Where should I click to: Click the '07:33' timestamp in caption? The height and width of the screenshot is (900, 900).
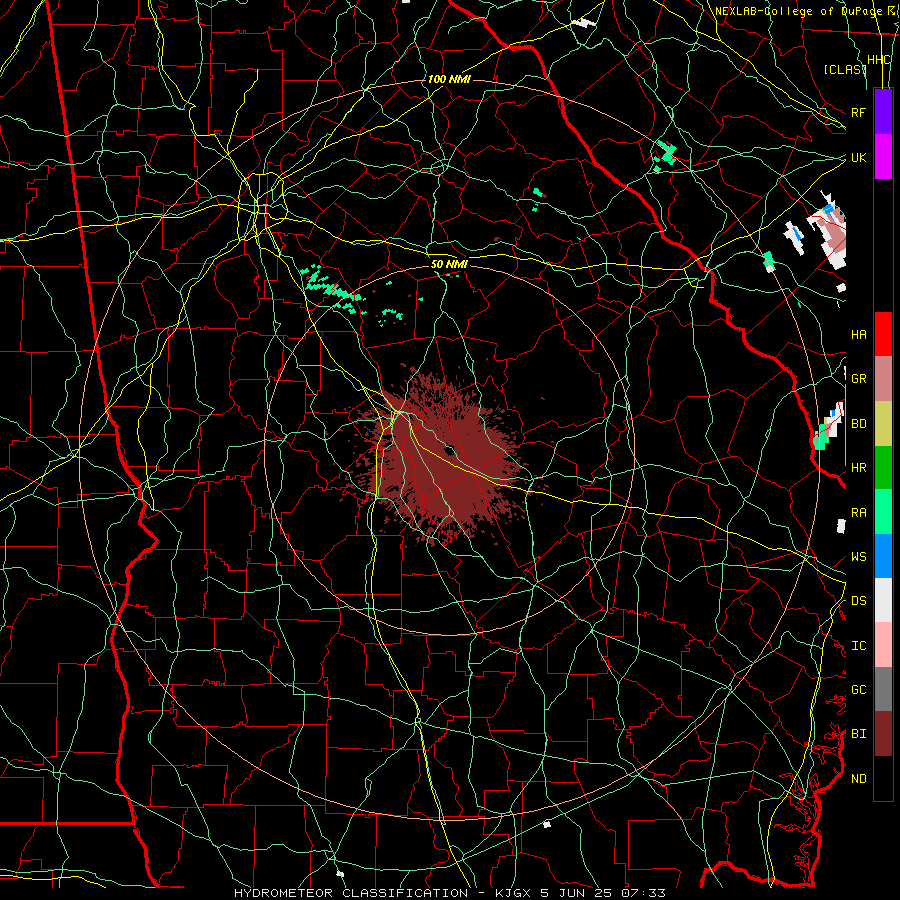pyautogui.click(x=643, y=893)
